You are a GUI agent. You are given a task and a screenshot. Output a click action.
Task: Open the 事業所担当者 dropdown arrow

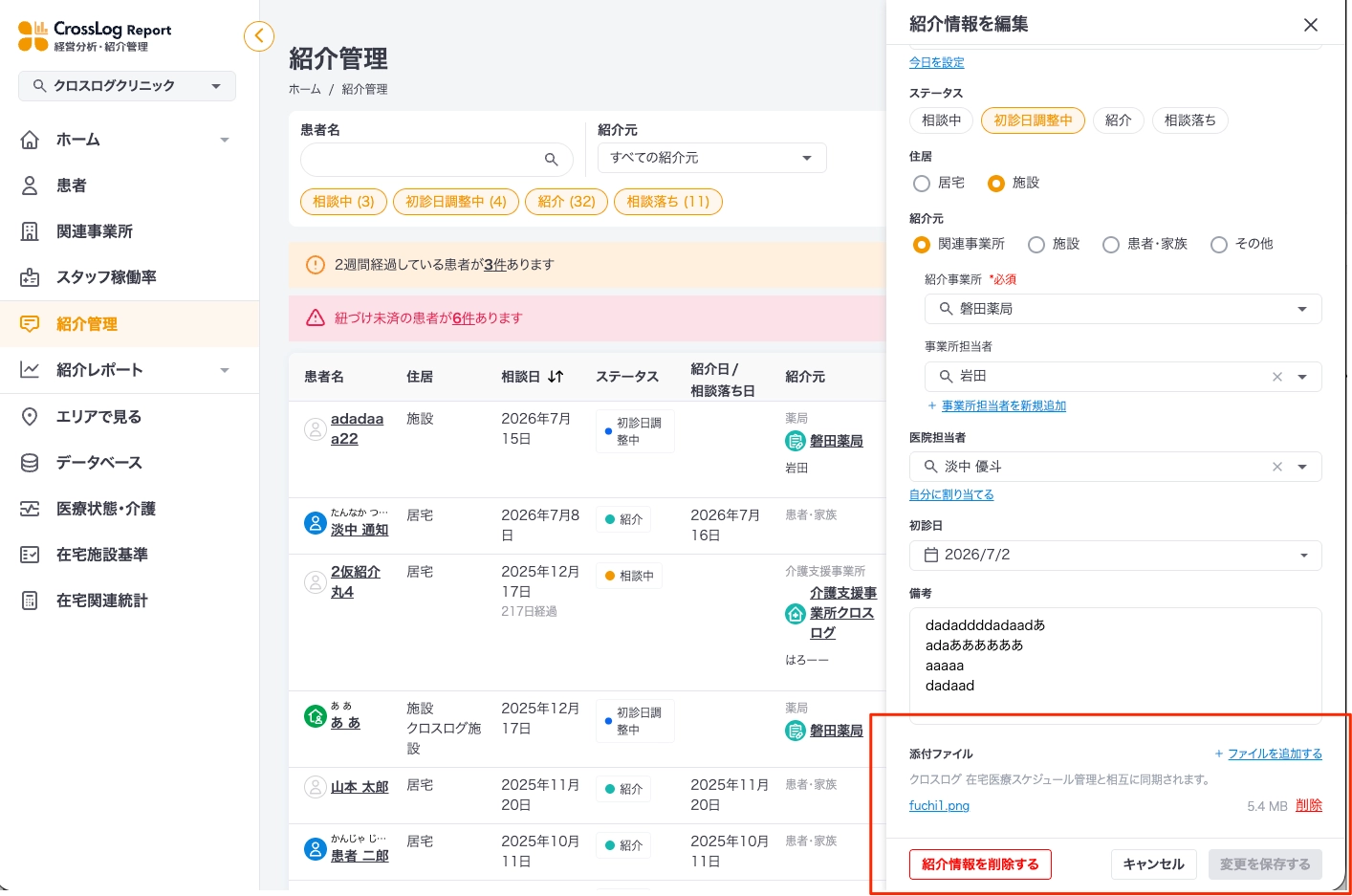click(1302, 377)
